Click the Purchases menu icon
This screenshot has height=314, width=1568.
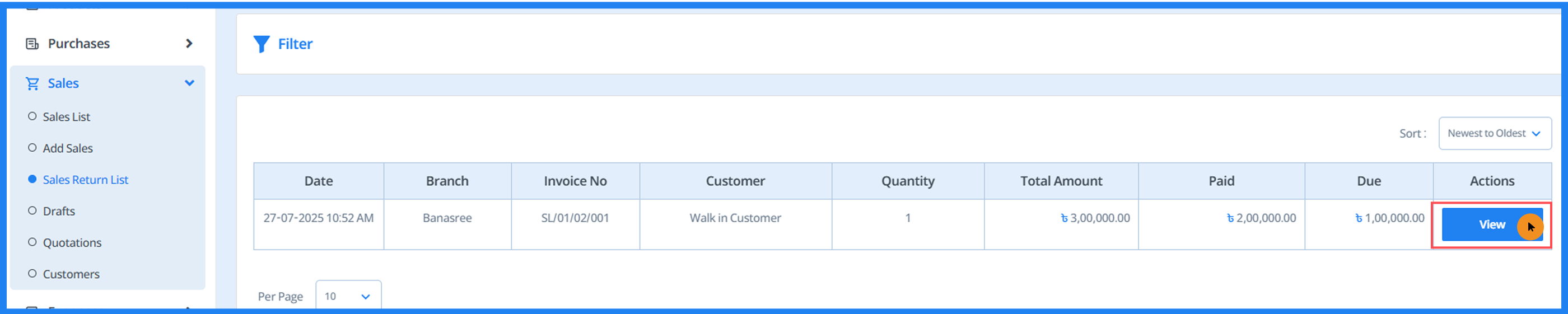[32, 44]
